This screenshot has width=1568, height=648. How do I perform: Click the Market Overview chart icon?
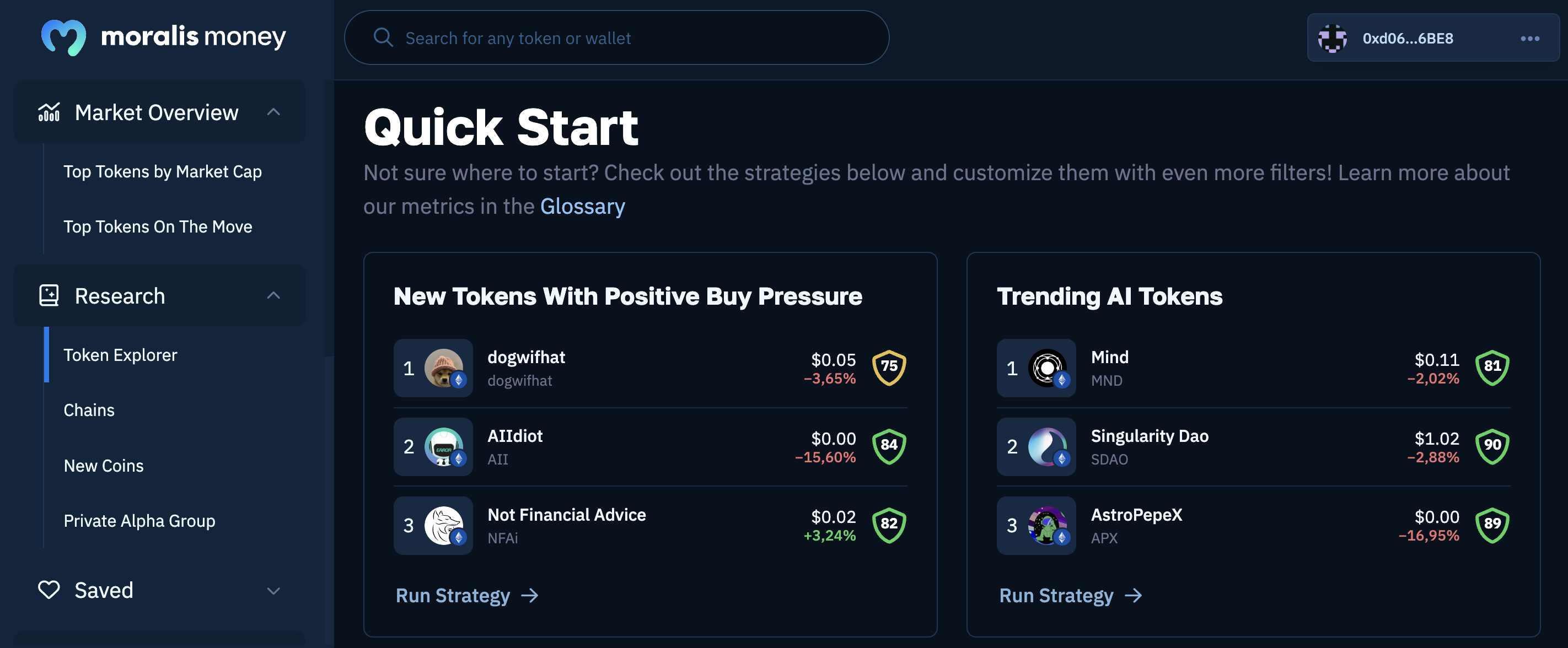pyautogui.click(x=48, y=112)
